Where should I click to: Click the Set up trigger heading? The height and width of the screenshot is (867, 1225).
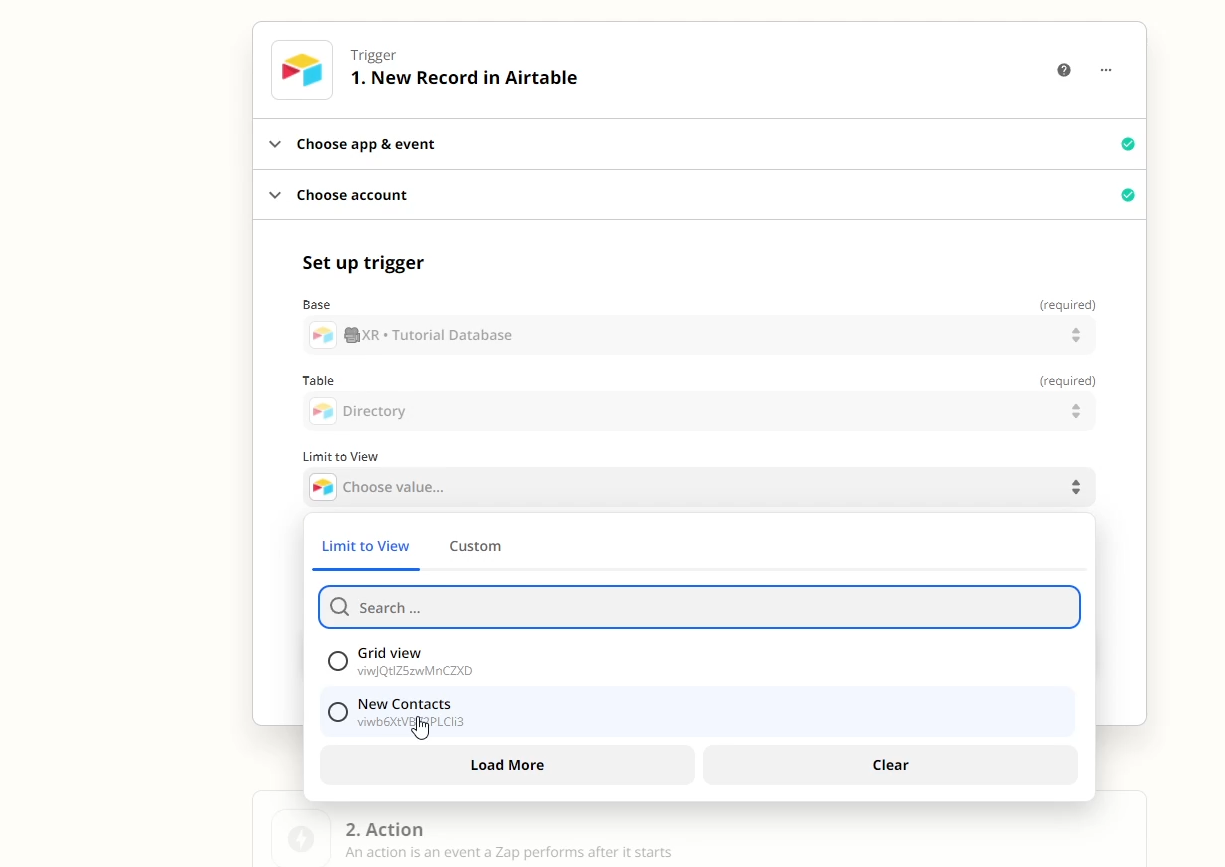(x=363, y=263)
